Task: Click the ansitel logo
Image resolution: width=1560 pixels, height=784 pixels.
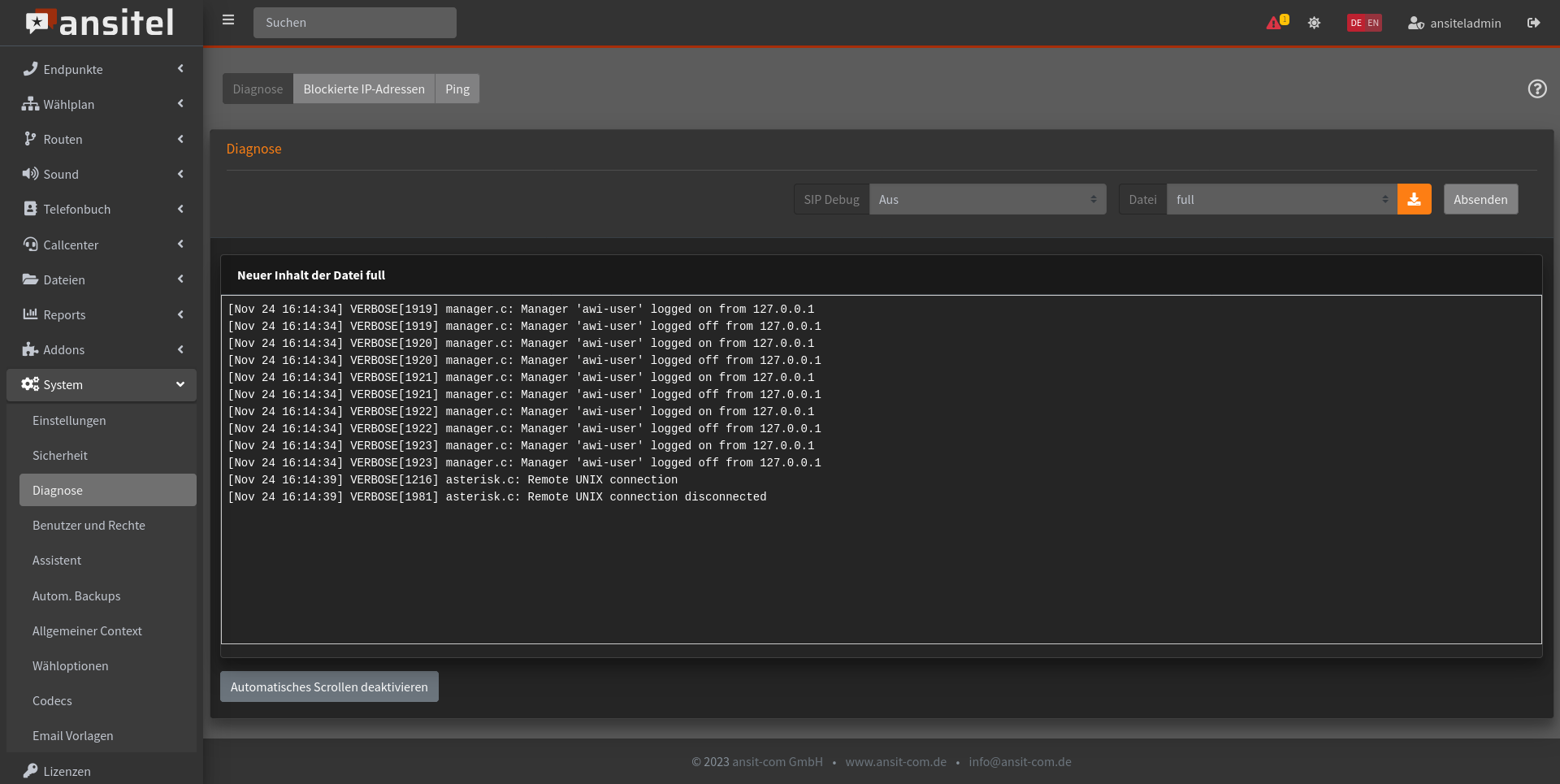Action: 101,23
